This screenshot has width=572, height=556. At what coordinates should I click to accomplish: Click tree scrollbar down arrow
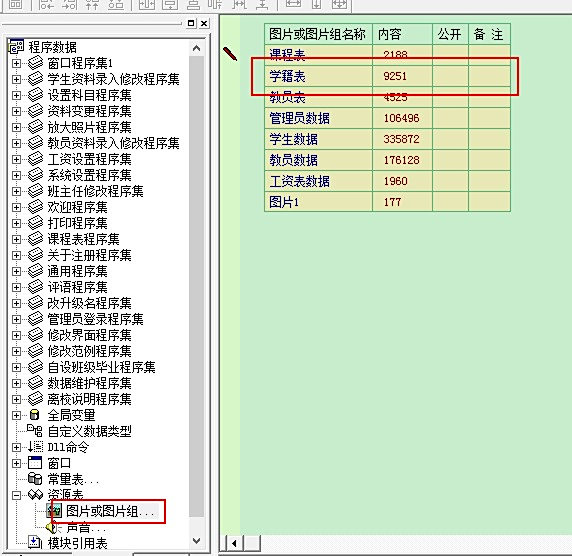click(197, 541)
